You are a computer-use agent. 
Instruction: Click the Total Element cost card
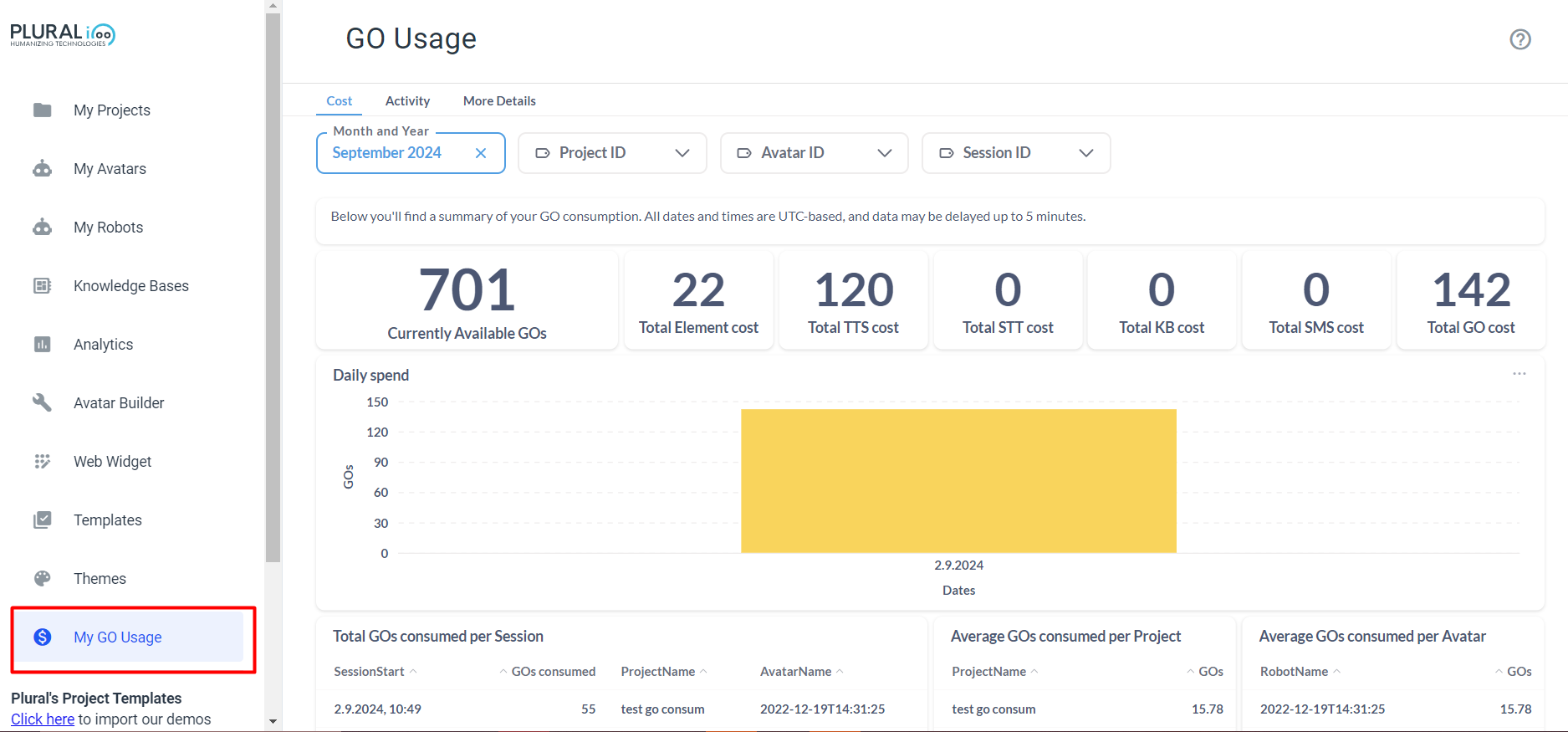pos(698,300)
